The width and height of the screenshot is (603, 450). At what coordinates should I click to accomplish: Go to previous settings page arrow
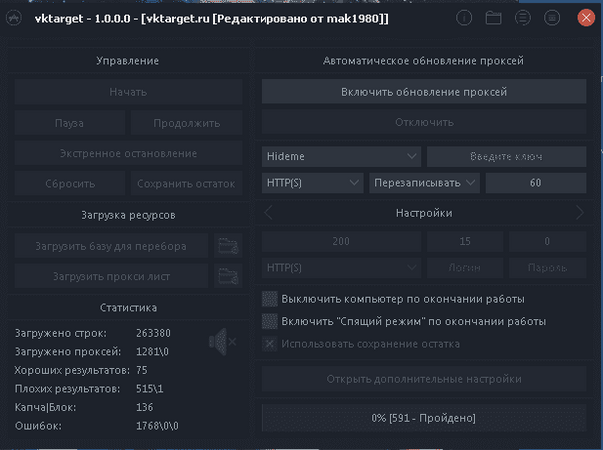point(268,213)
